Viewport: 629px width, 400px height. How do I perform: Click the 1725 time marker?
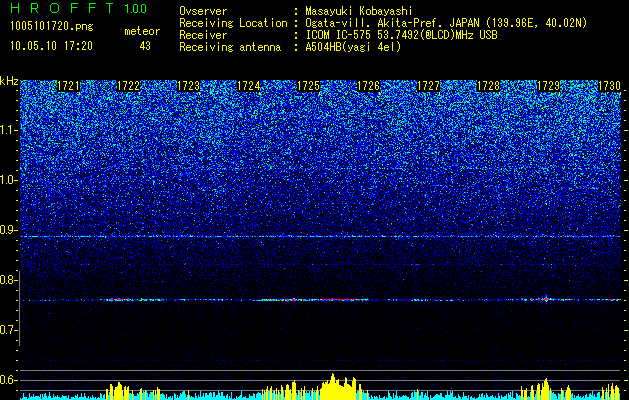coord(308,86)
